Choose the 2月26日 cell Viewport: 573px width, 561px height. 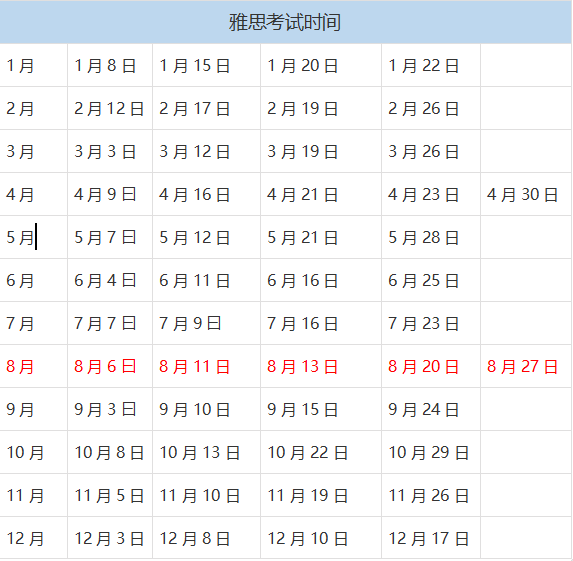pos(431,109)
